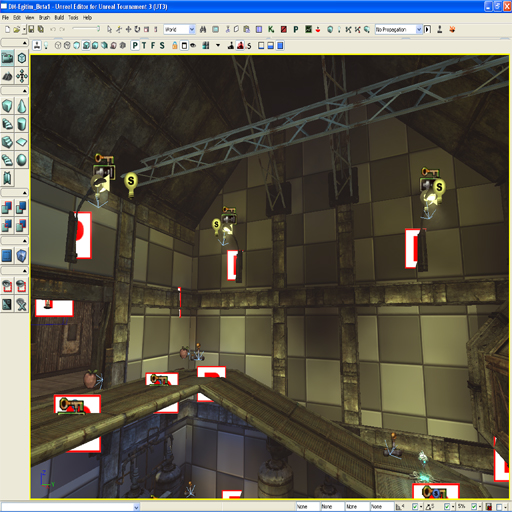Open the Edit menu
Viewport: 512px width, 512px height.
pos(17,18)
